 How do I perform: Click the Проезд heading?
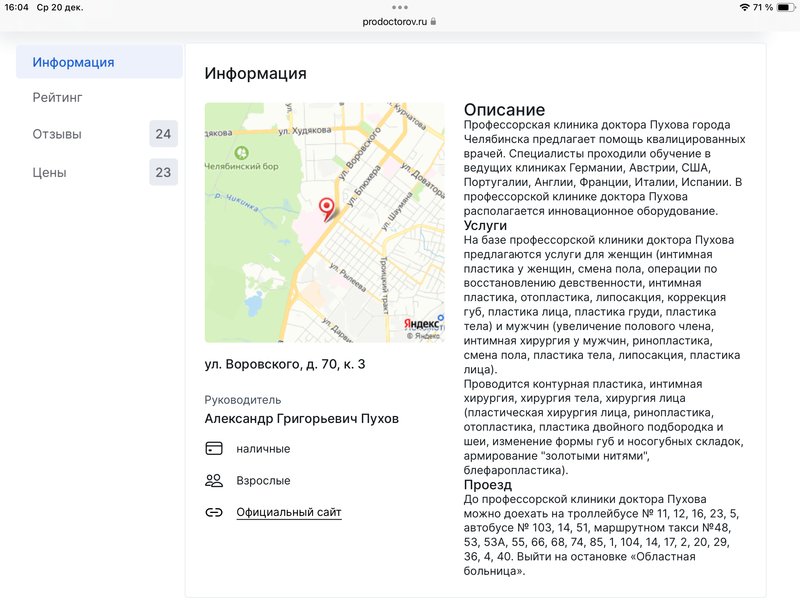[488, 484]
